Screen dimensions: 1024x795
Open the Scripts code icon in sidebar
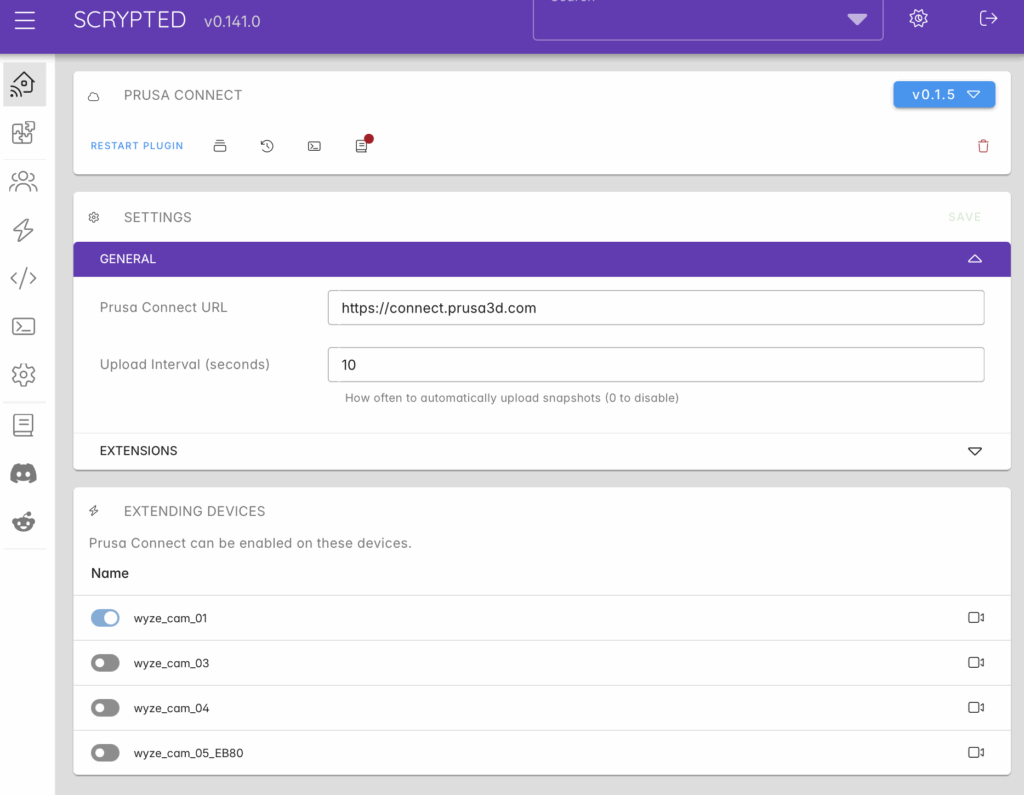pos(23,278)
